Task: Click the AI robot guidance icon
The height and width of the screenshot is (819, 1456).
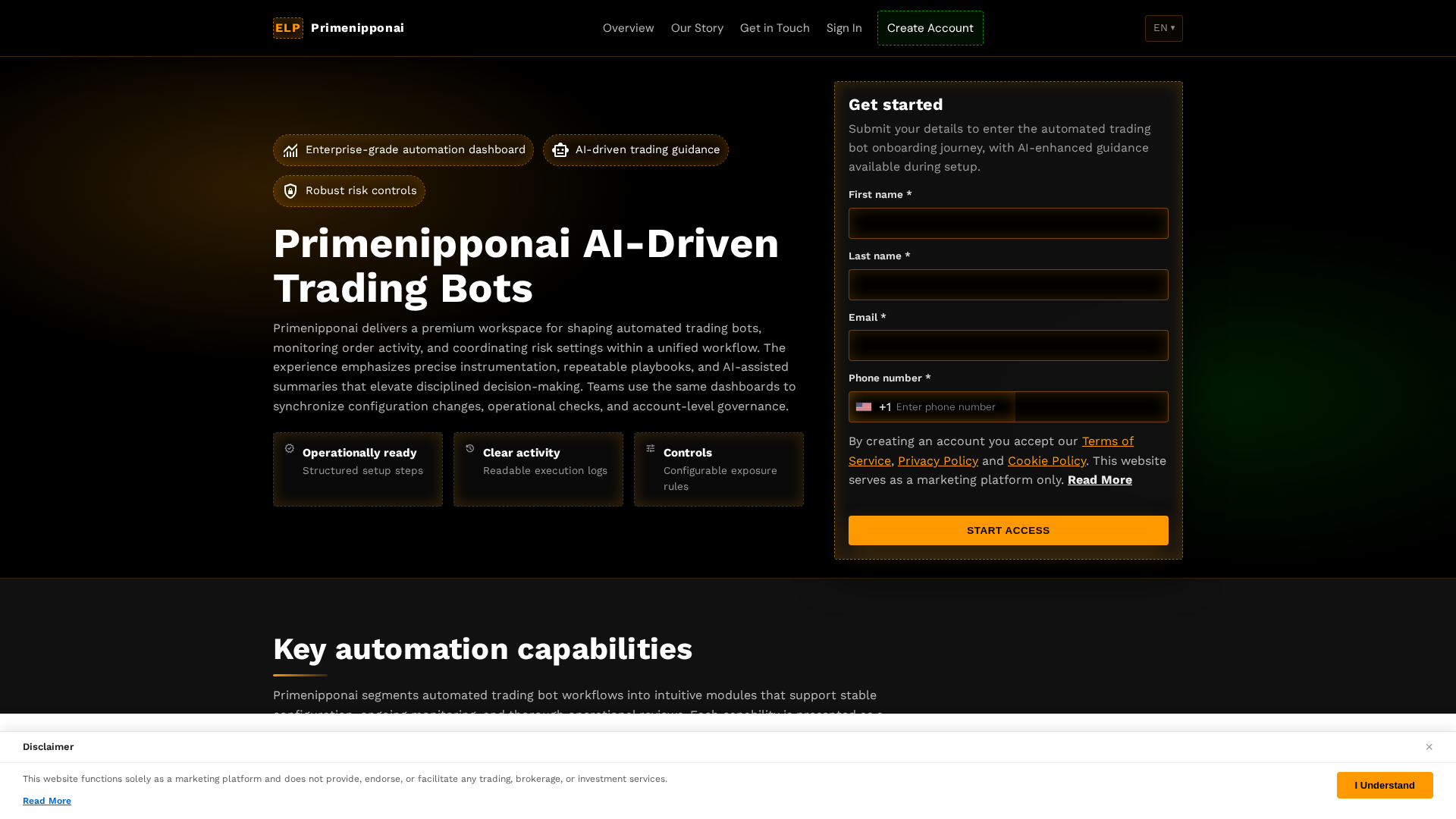Action: 560,150
